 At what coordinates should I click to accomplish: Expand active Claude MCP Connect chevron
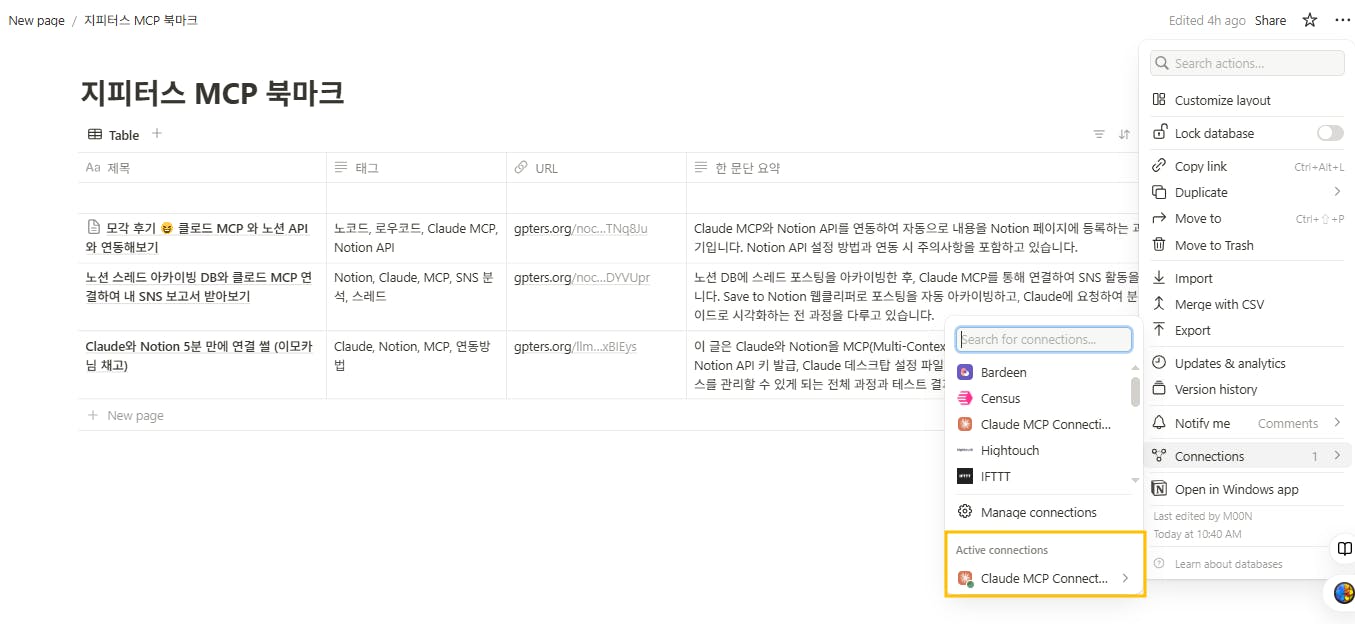[1125, 578]
